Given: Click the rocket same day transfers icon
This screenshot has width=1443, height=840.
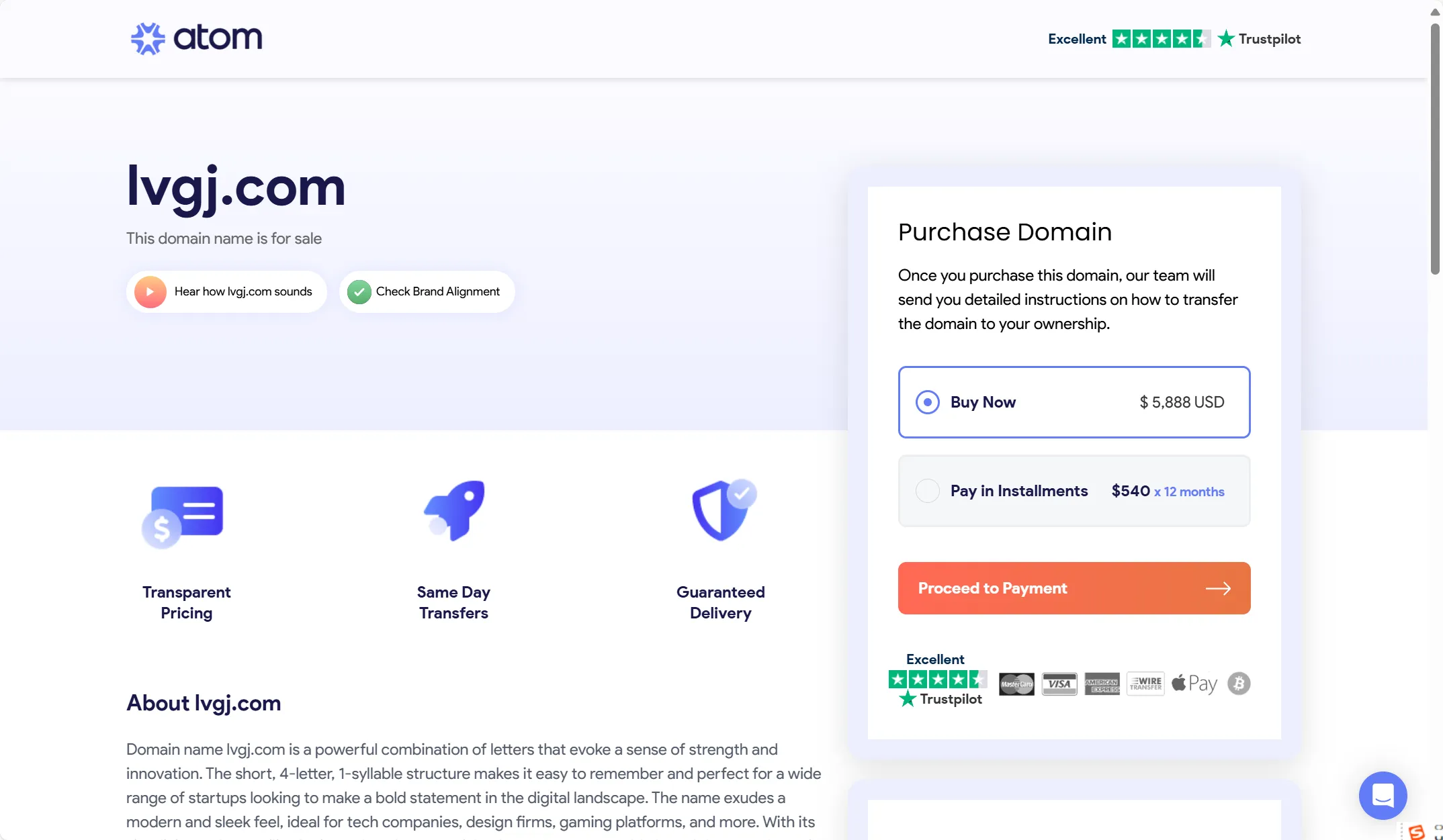Looking at the screenshot, I should click(453, 510).
